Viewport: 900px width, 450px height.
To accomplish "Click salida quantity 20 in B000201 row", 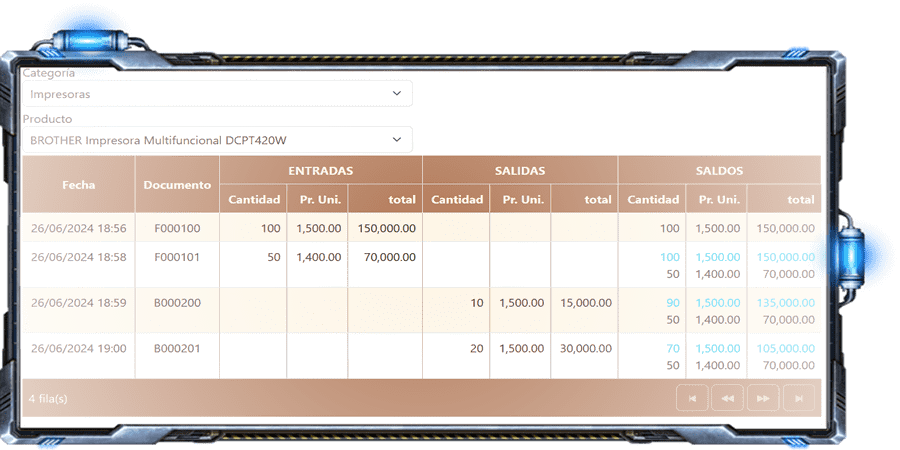I will point(477,348).
